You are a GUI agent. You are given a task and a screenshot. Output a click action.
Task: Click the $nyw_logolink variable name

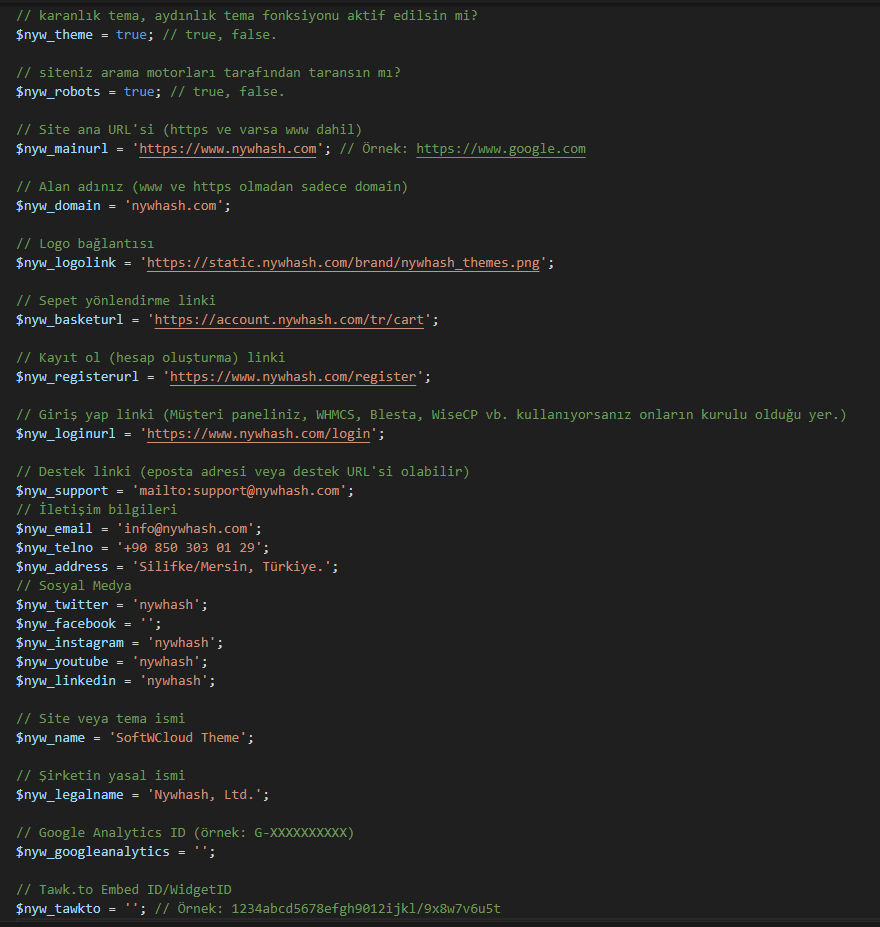pyautogui.click(x=66, y=262)
